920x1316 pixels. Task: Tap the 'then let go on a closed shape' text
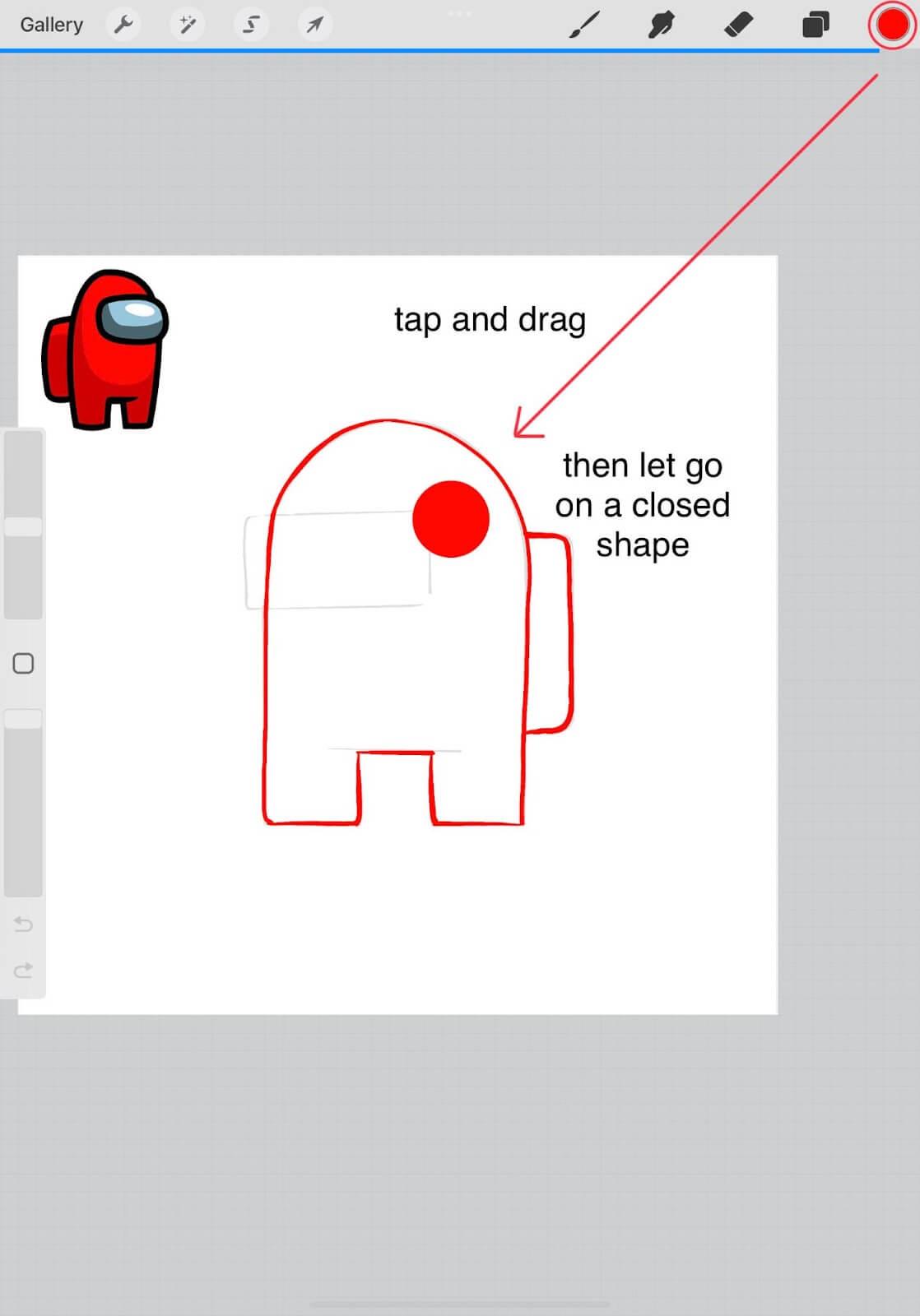coord(642,505)
